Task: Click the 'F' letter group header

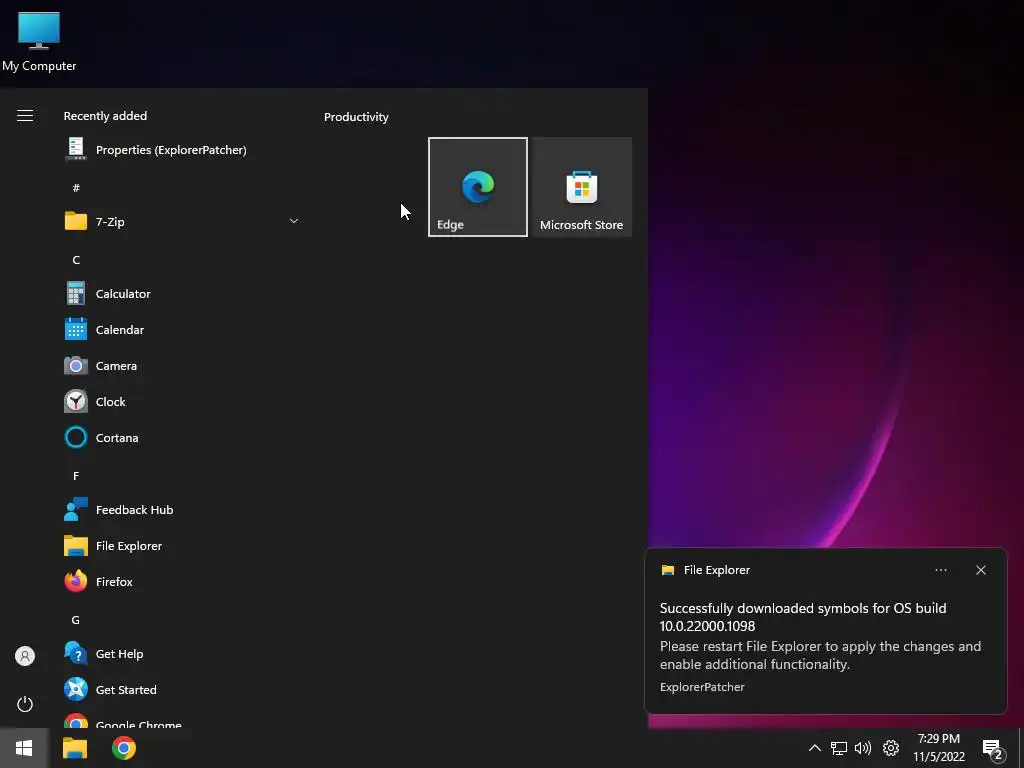Action: click(x=76, y=476)
